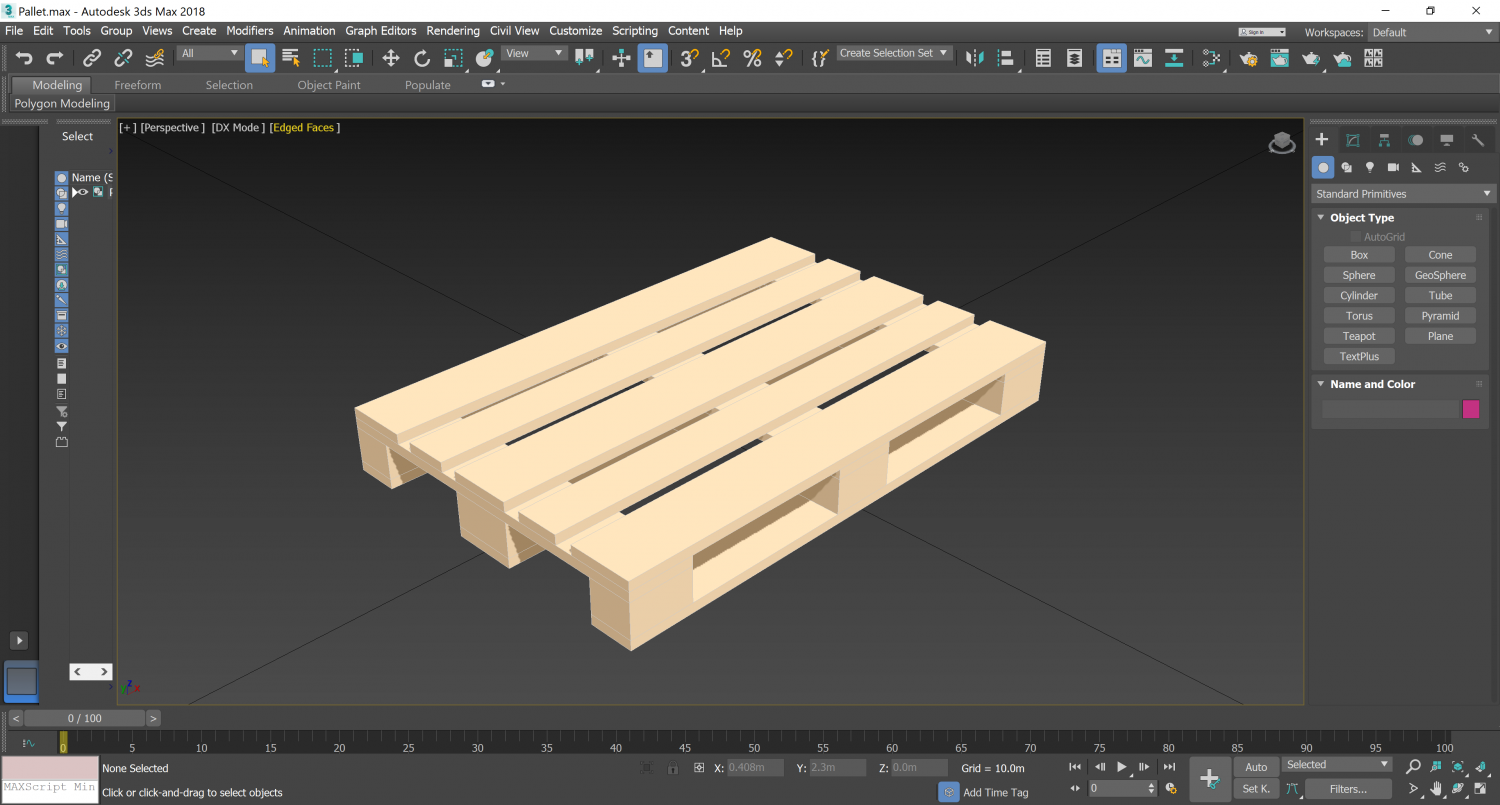Viewport: 1500px width, 805px height.
Task: Select the Select and Rotate tool
Action: coord(421,57)
